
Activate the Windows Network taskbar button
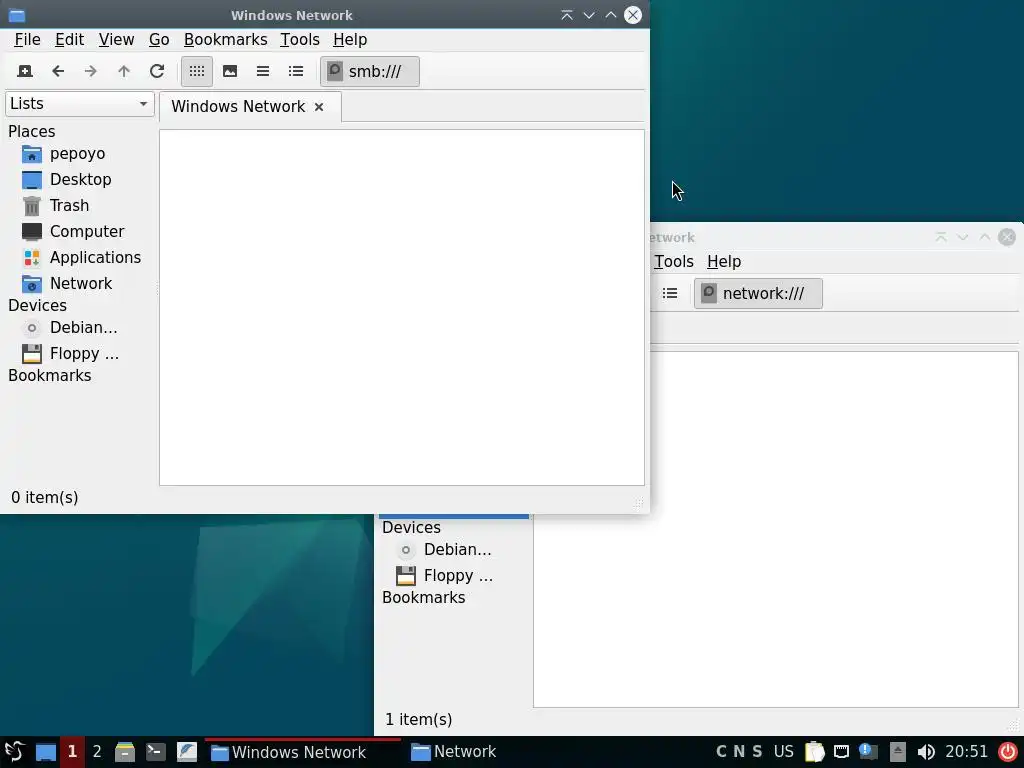[x=302, y=752]
